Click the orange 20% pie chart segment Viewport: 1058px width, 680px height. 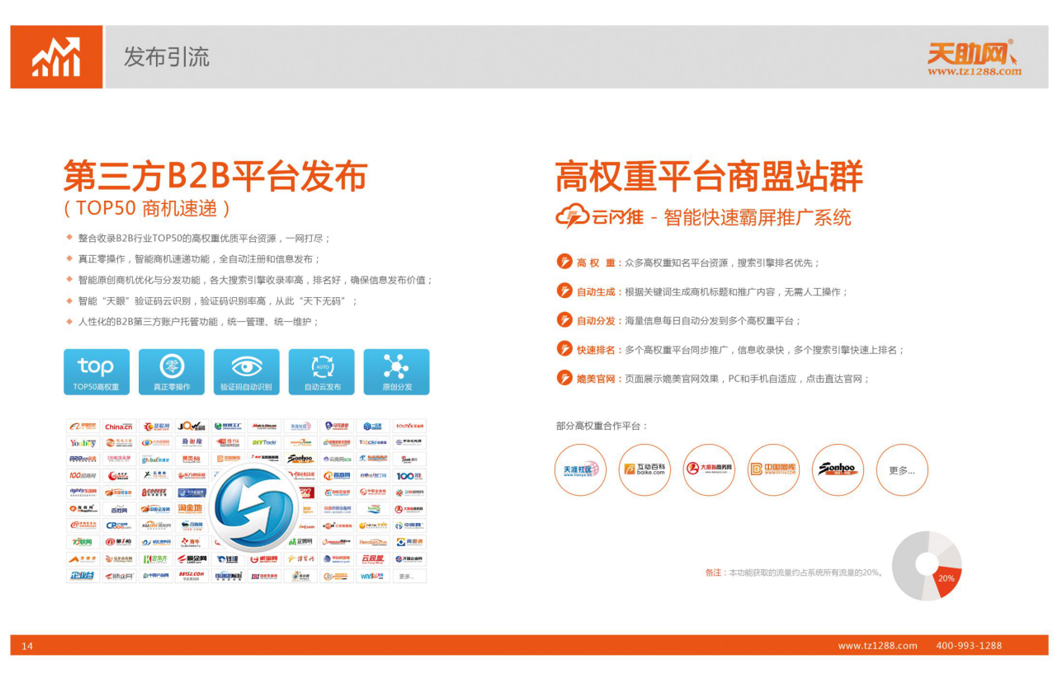[x=946, y=581]
